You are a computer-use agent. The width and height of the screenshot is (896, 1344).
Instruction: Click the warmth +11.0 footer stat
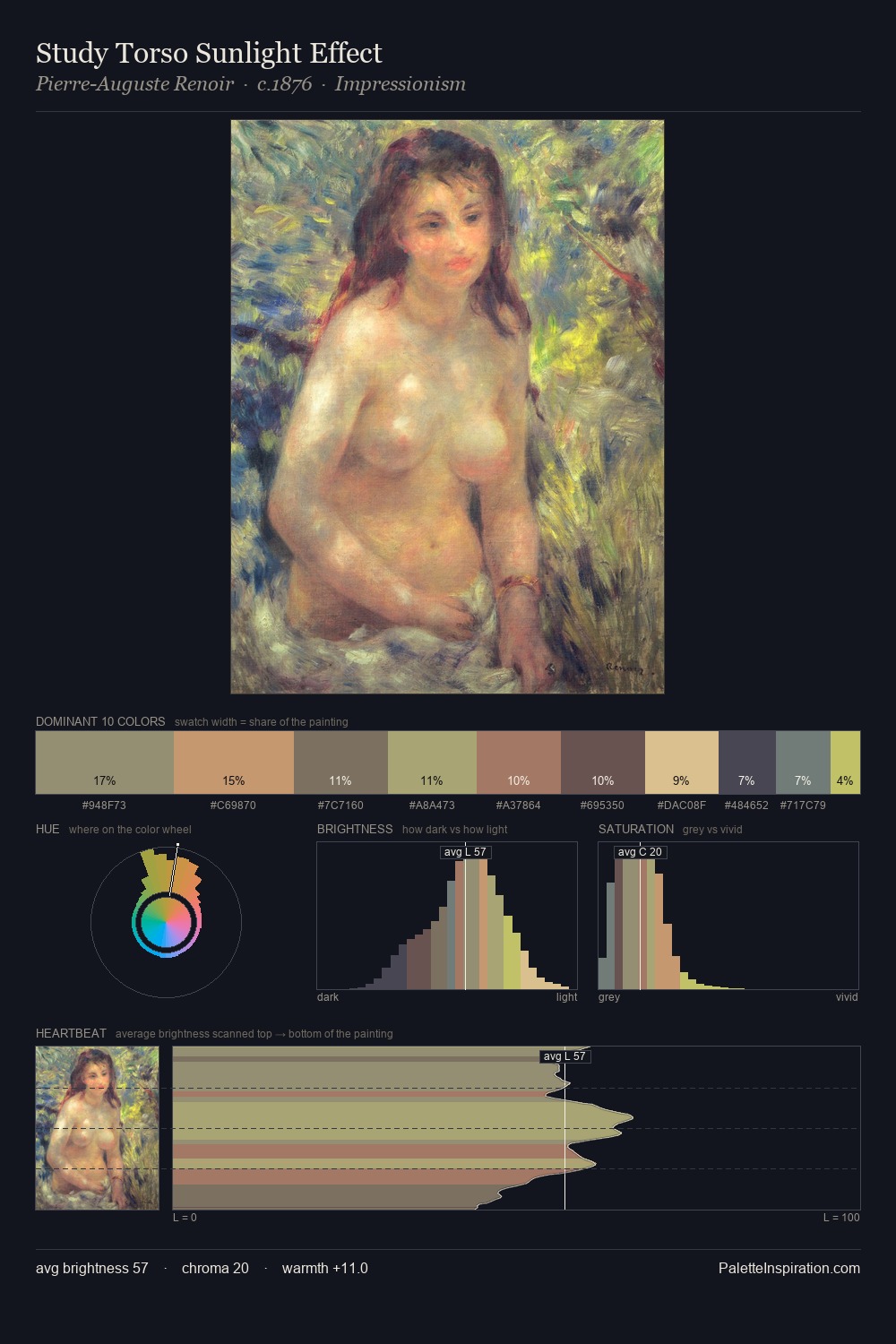(x=325, y=1268)
